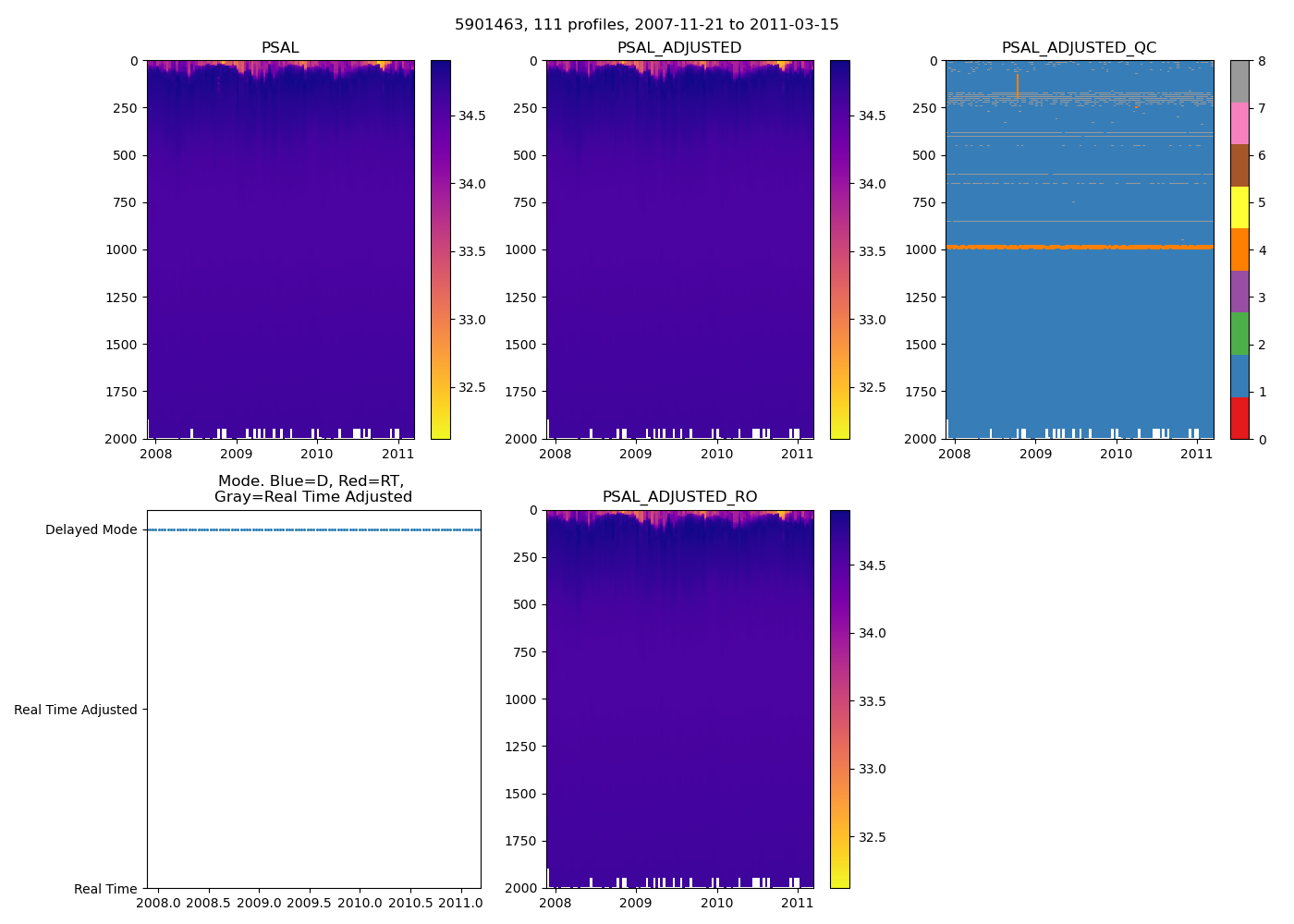Click the PSAL_ADJUSTED_RO plot title
This screenshot has width=1294, height=924.
click(x=679, y=497)
